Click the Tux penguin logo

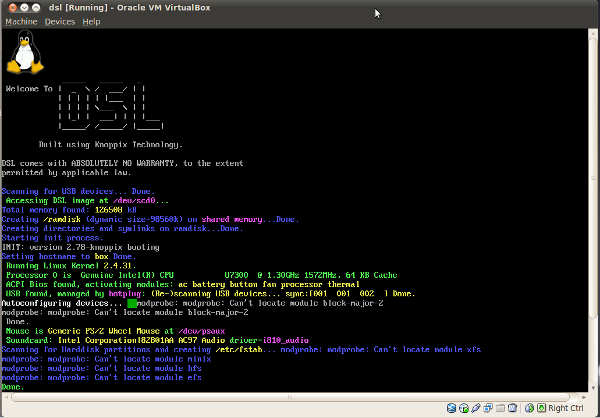[25, 52]
